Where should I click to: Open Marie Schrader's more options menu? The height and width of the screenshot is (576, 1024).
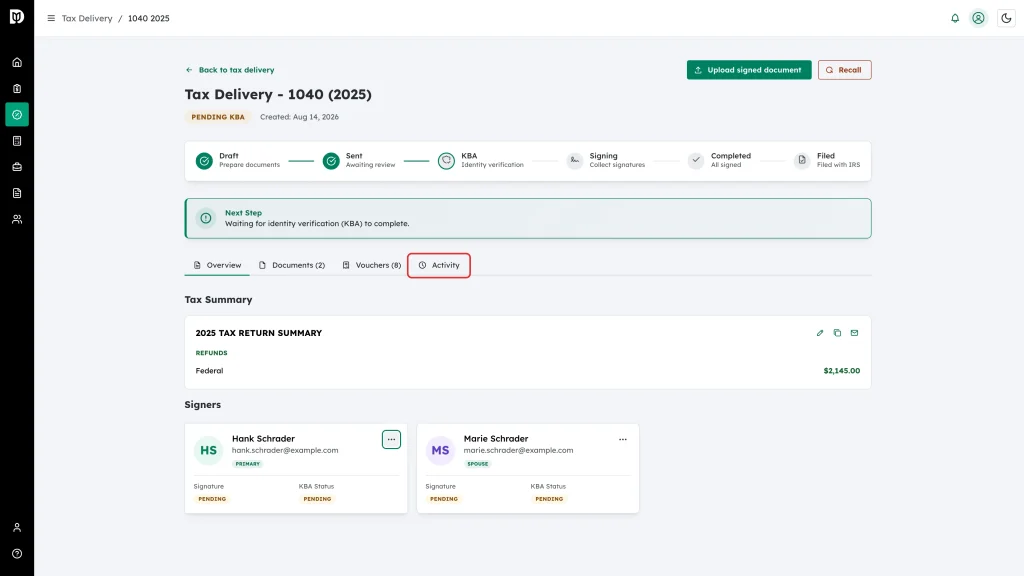pos(623,440)
